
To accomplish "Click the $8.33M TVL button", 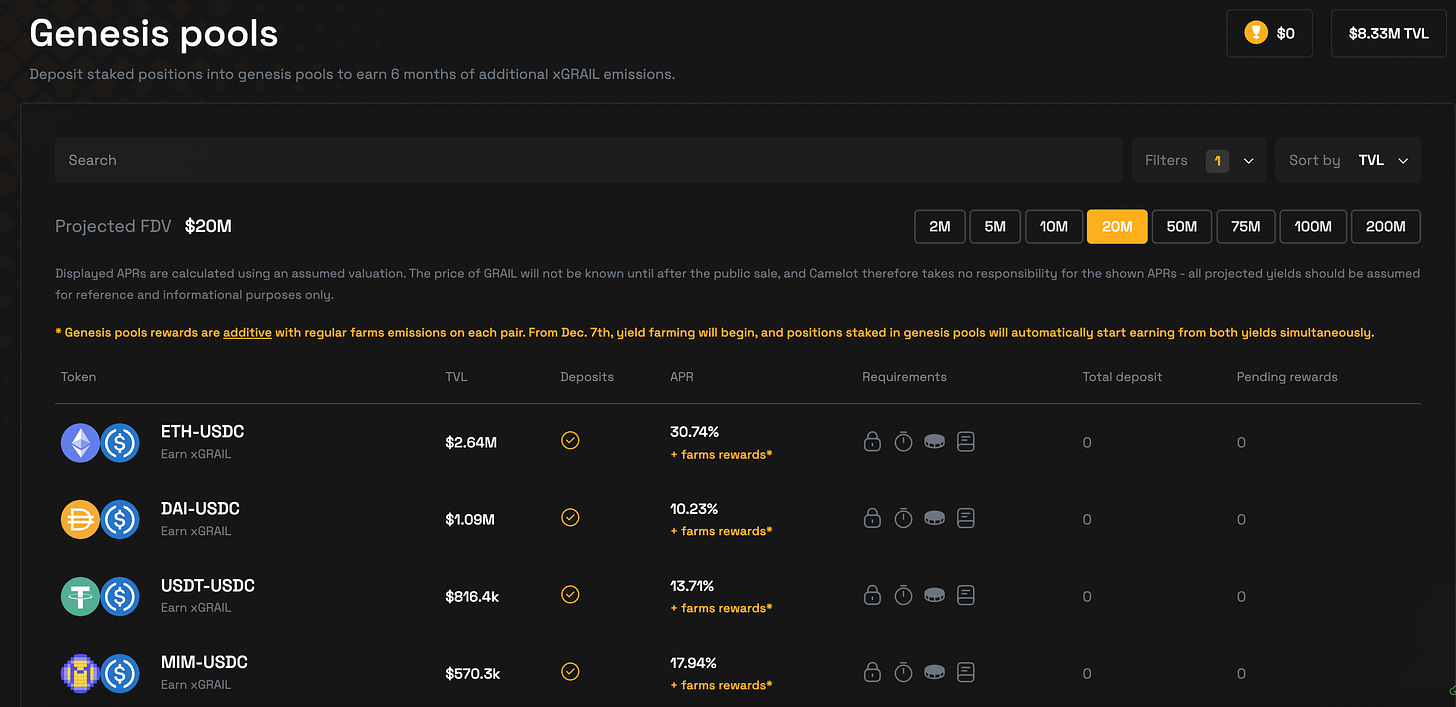I will (x=1388, y=33).
